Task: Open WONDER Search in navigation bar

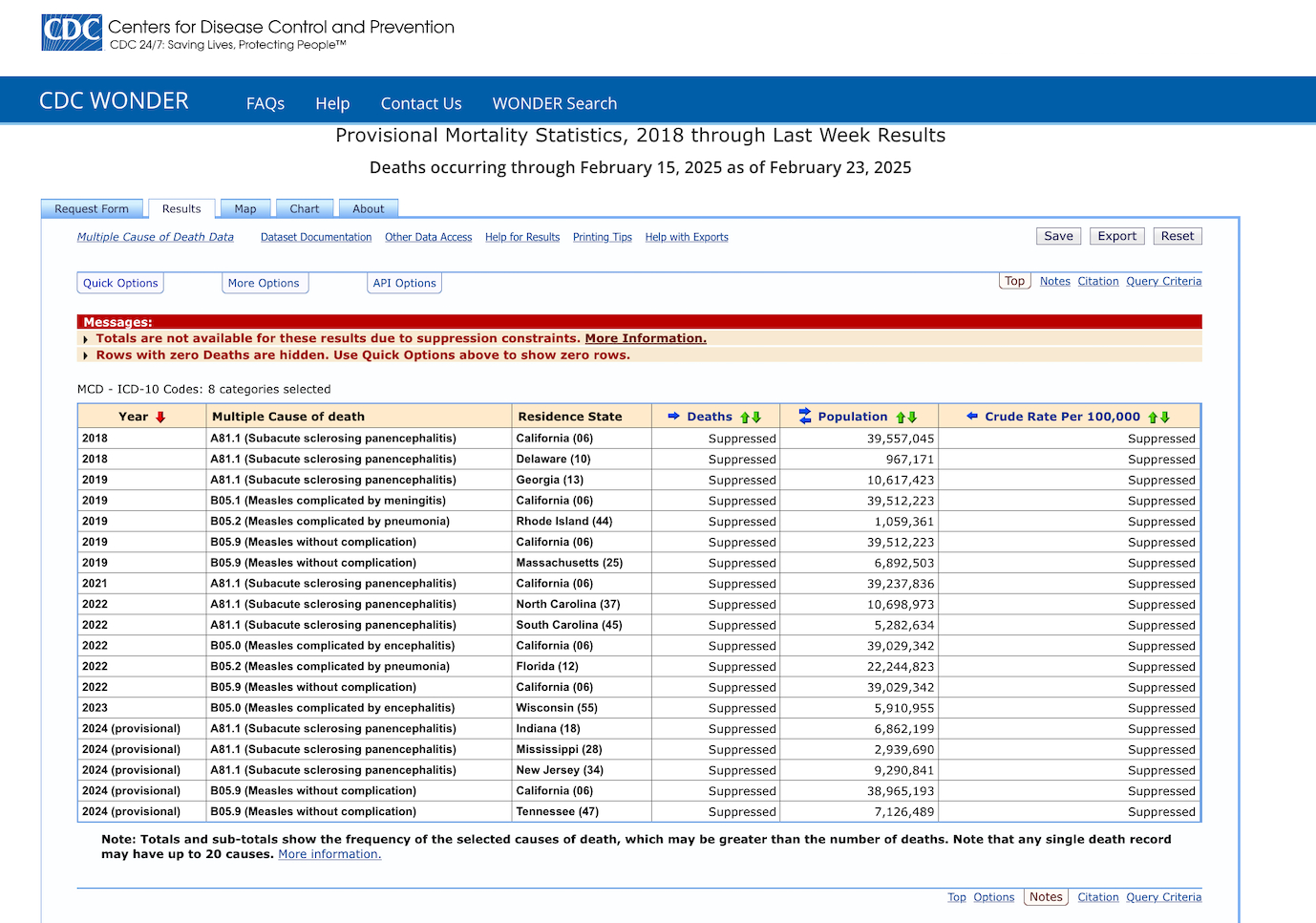Action: pos(554,103)
